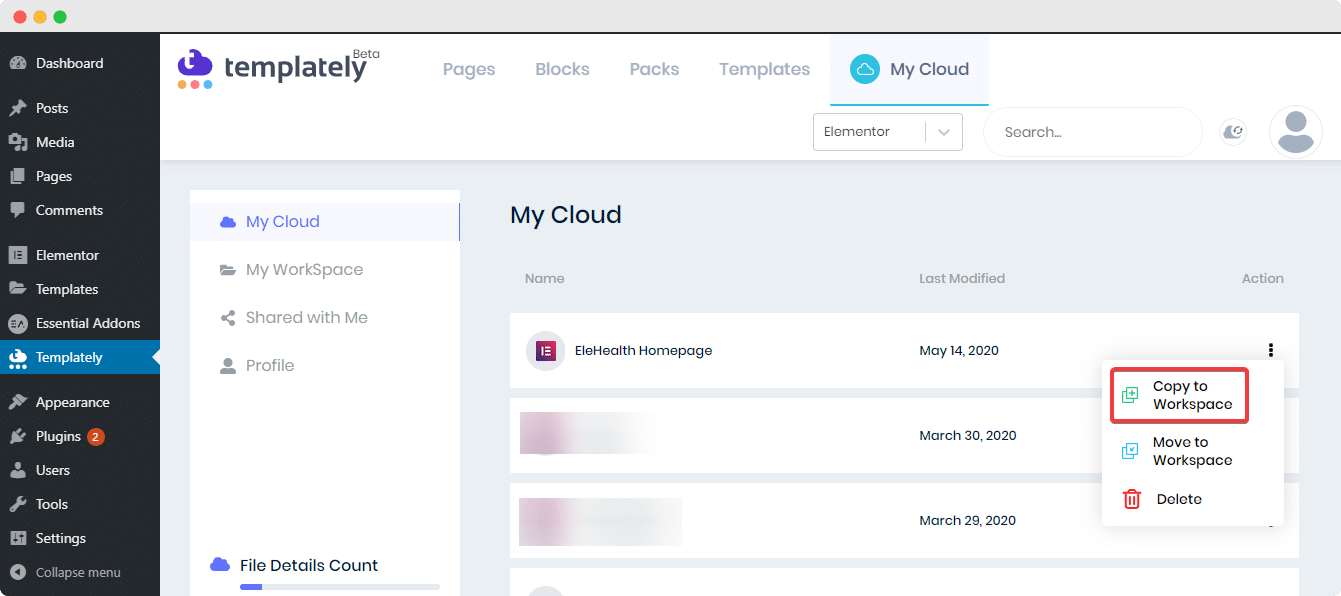1341x596 pixels.
Task: Click the File Details Count progress bar
Action: click(340, 587)
